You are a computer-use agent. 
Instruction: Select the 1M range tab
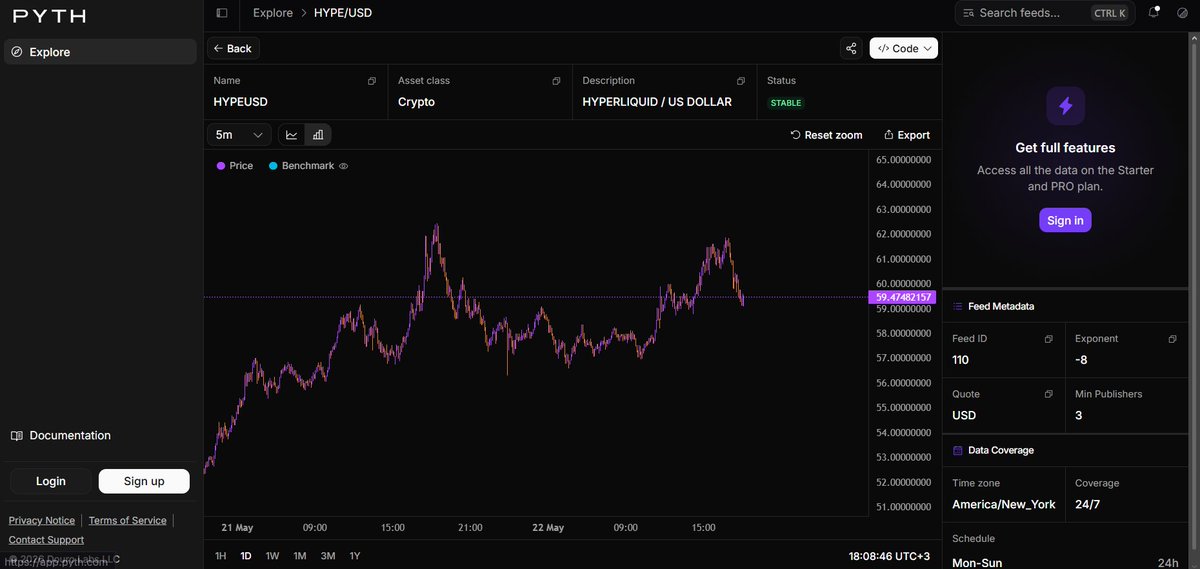tap(300, 556)
